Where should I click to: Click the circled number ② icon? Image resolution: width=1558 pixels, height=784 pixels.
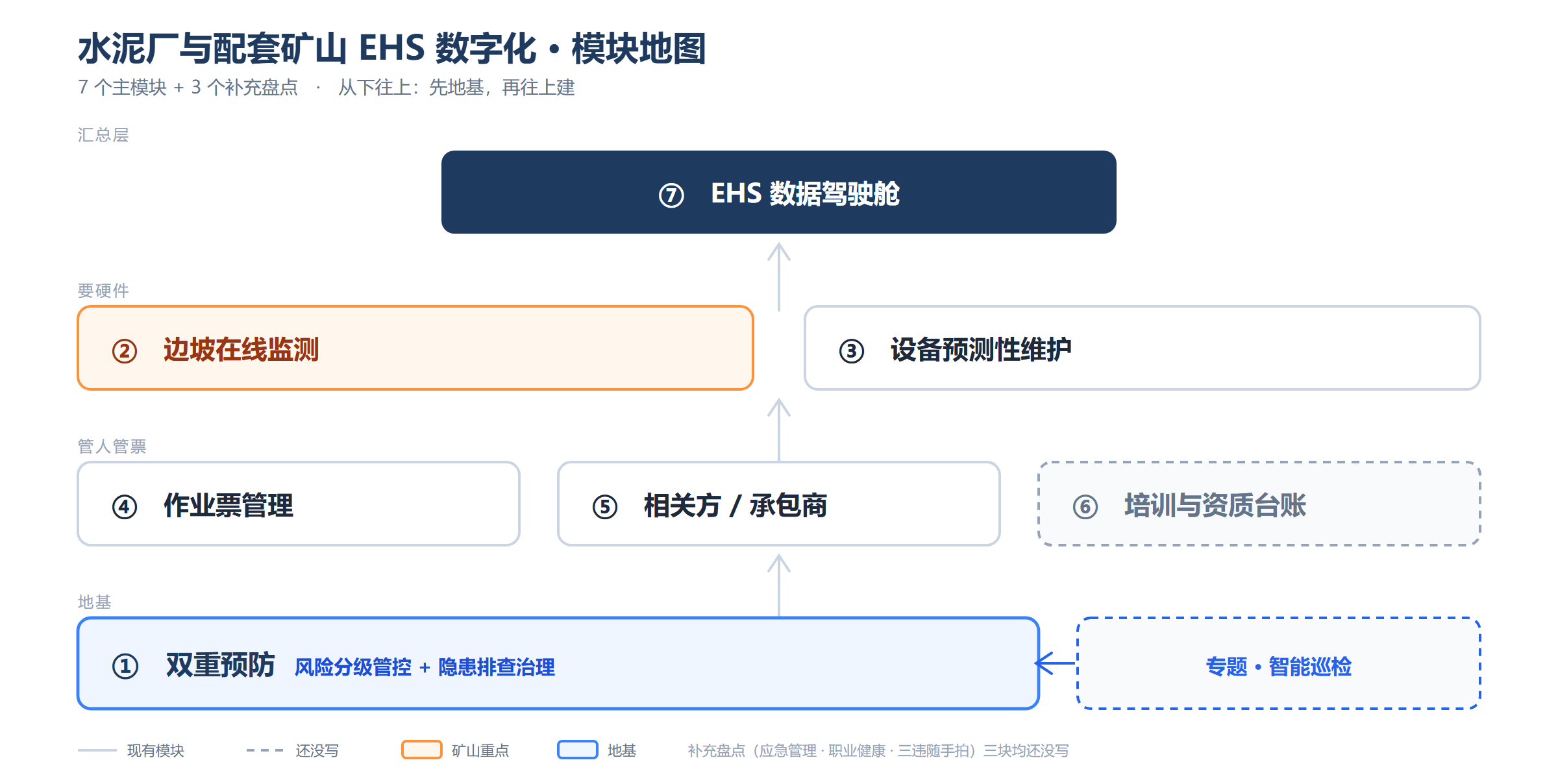(x=125, y=351)
